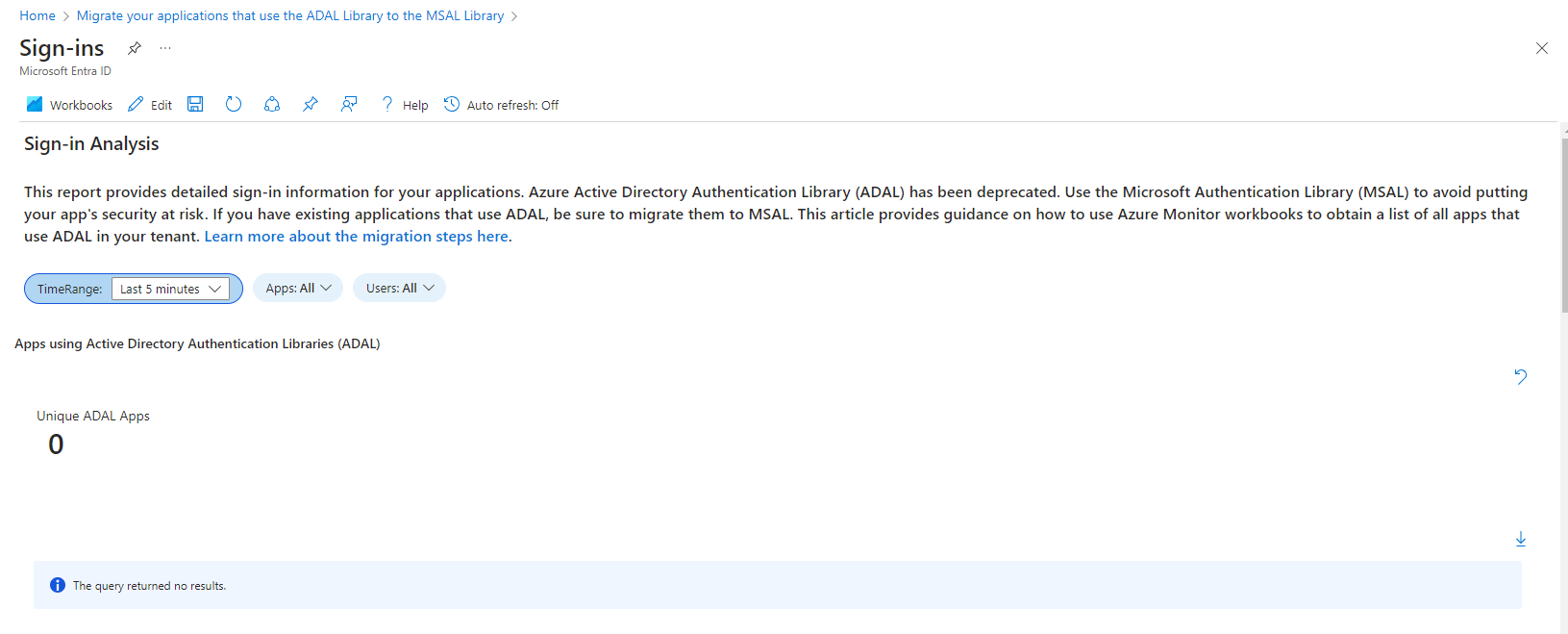Expand the TimeRange Last 5 minutes dropdown
This screenshot has height=634, width=1568.
170,289
